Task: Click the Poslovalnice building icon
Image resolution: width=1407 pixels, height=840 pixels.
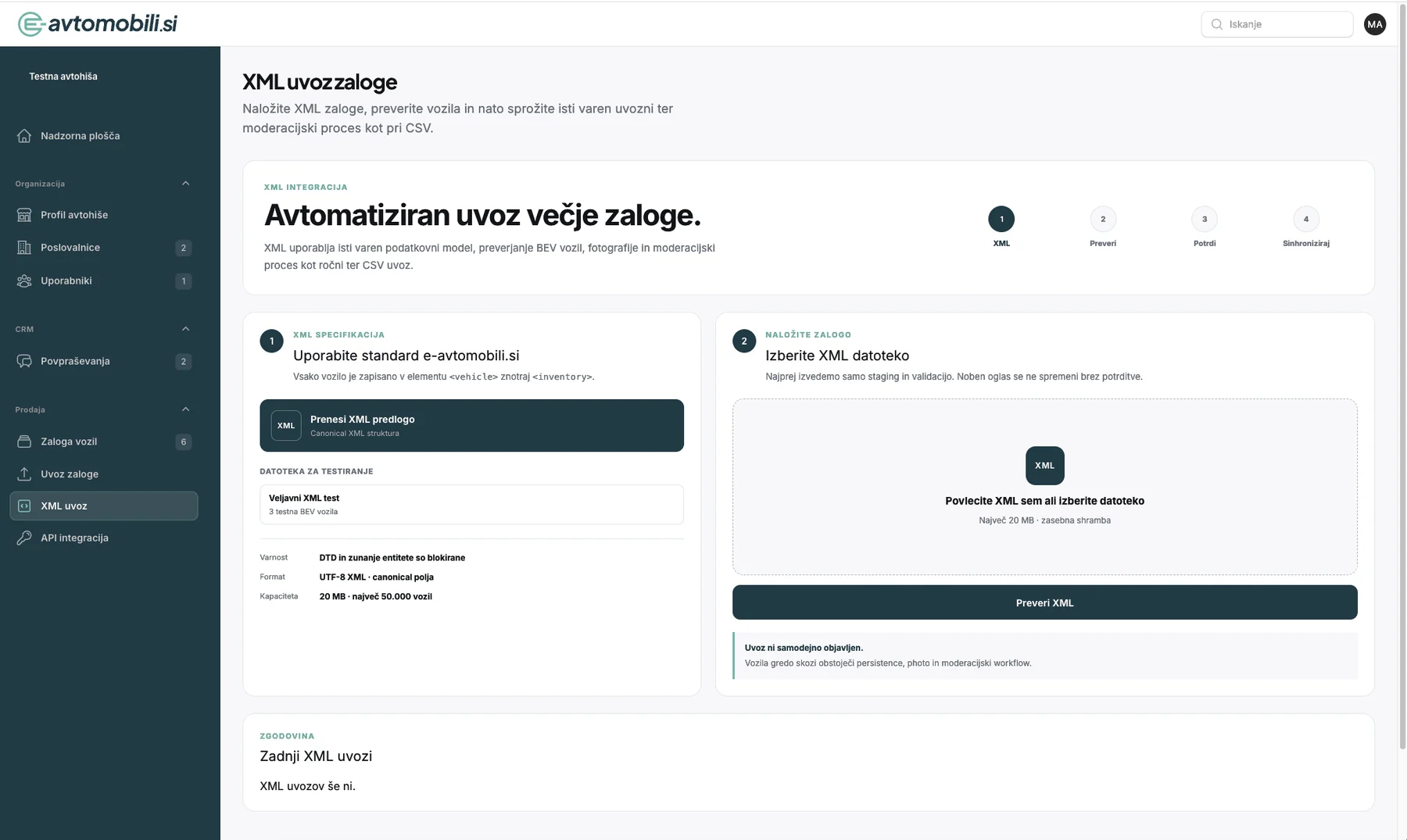Action: coord(24,248)
